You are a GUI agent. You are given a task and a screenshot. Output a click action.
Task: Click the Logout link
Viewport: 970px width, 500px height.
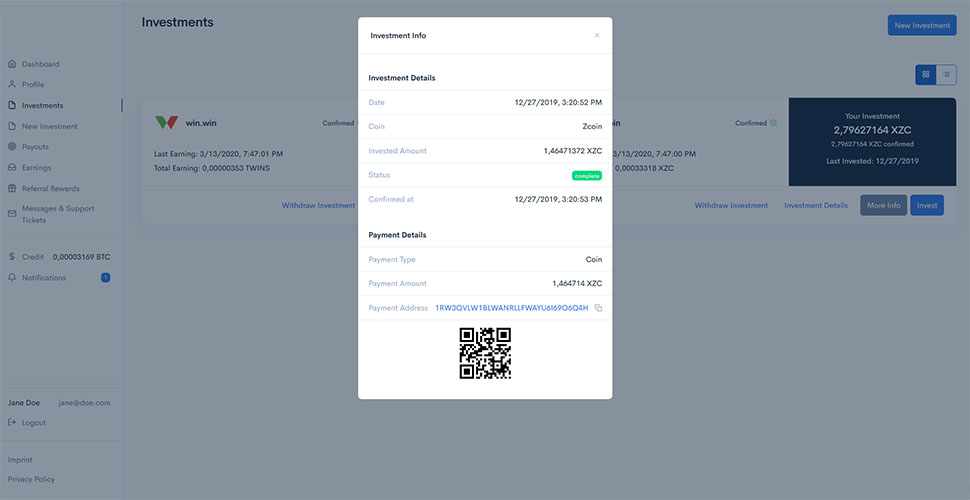(33, 423)
